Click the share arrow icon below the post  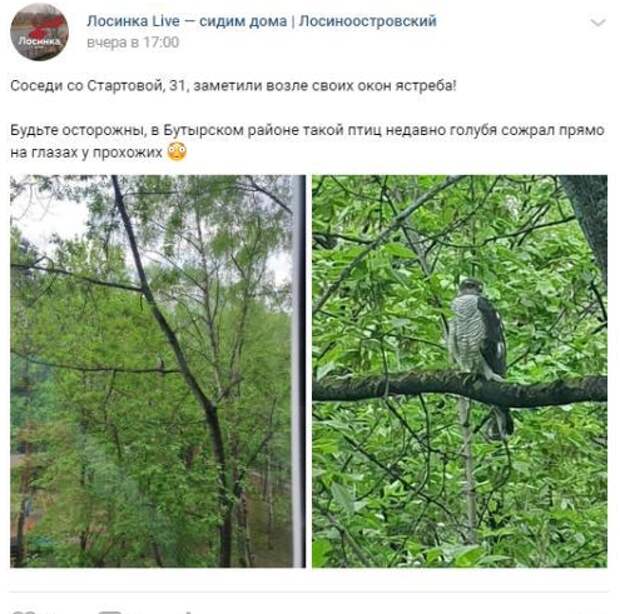click(x=189, y=611)
